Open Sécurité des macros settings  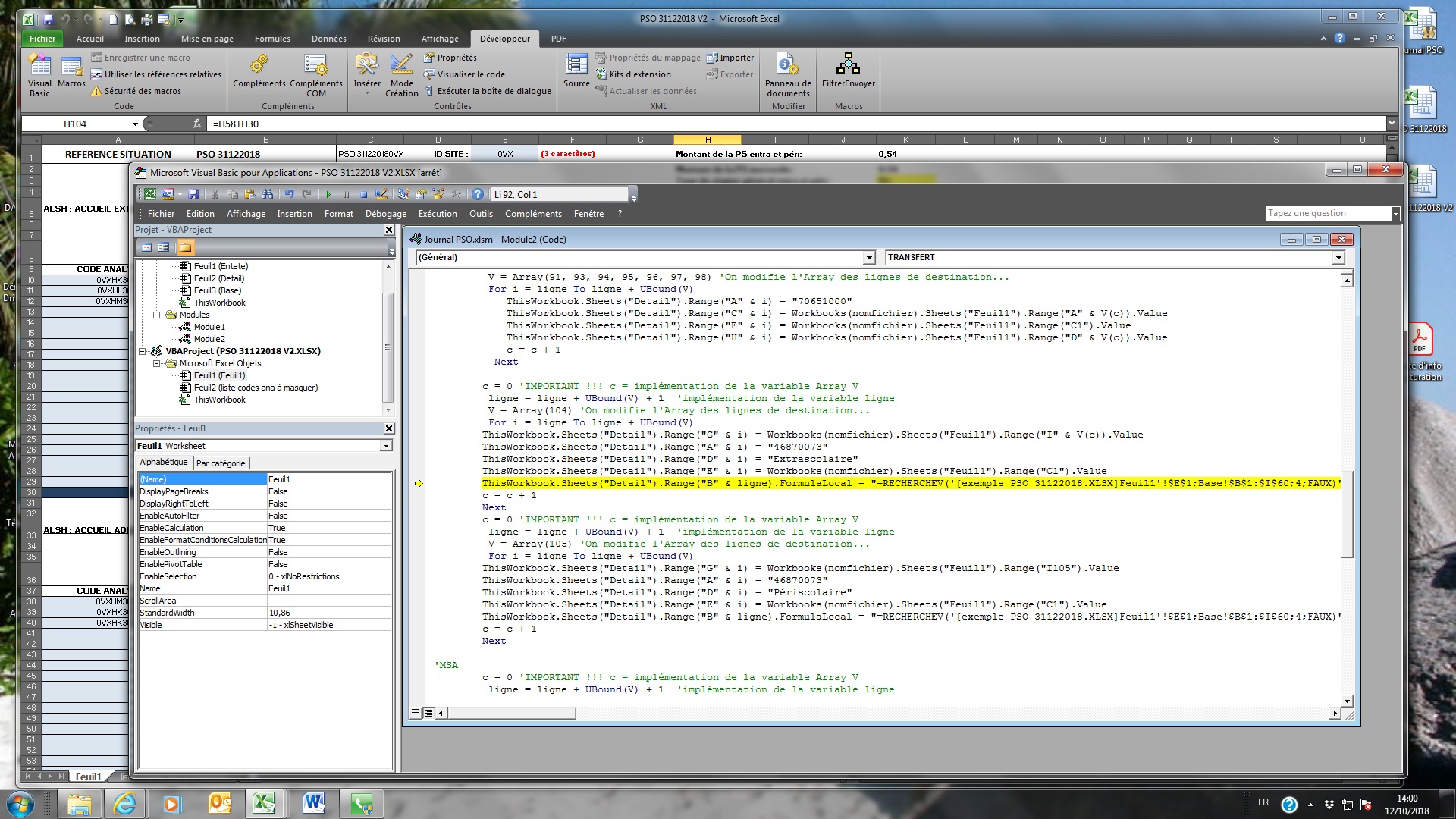[136, 91]
